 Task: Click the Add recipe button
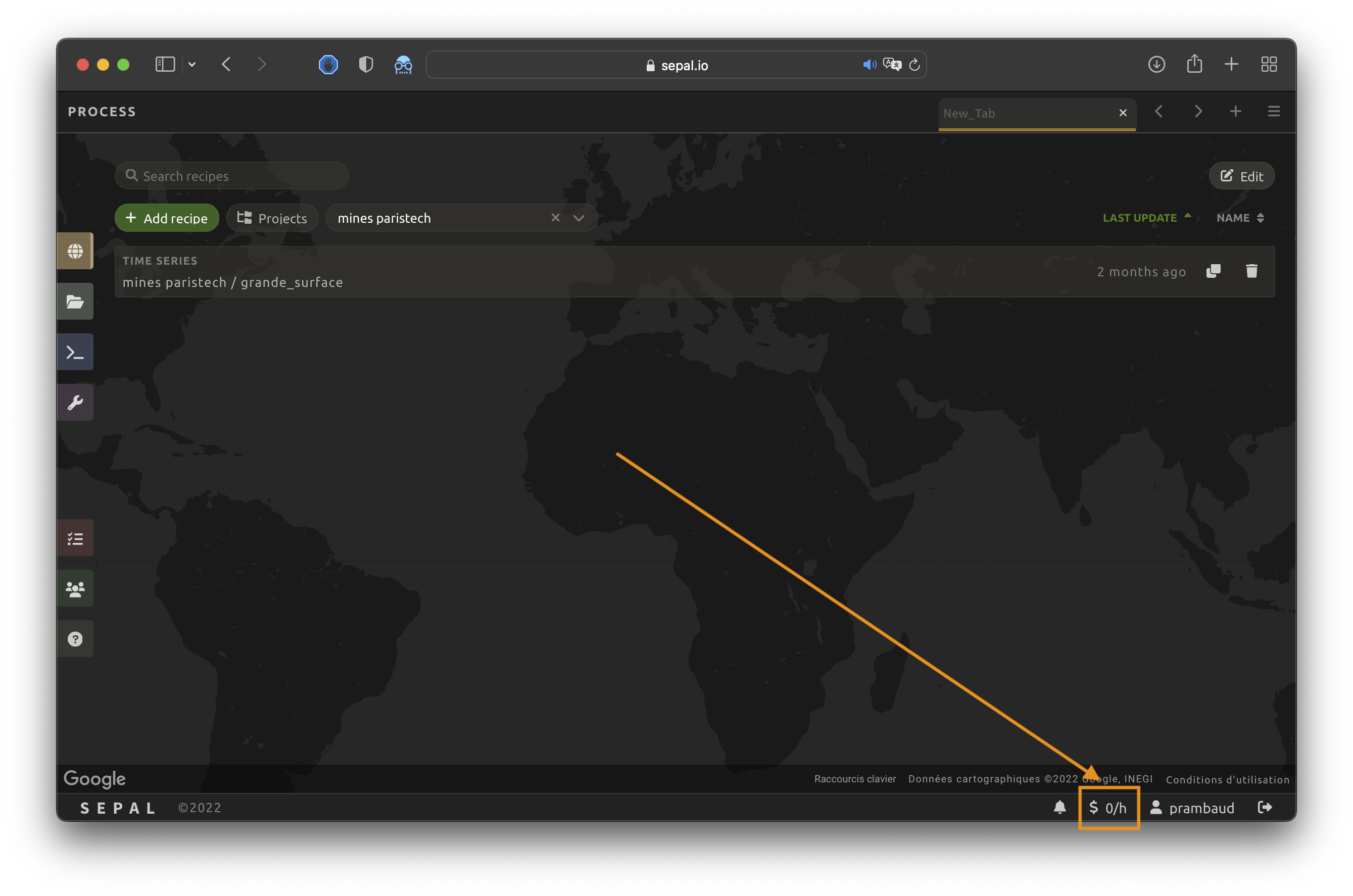[x=167, y=218]
